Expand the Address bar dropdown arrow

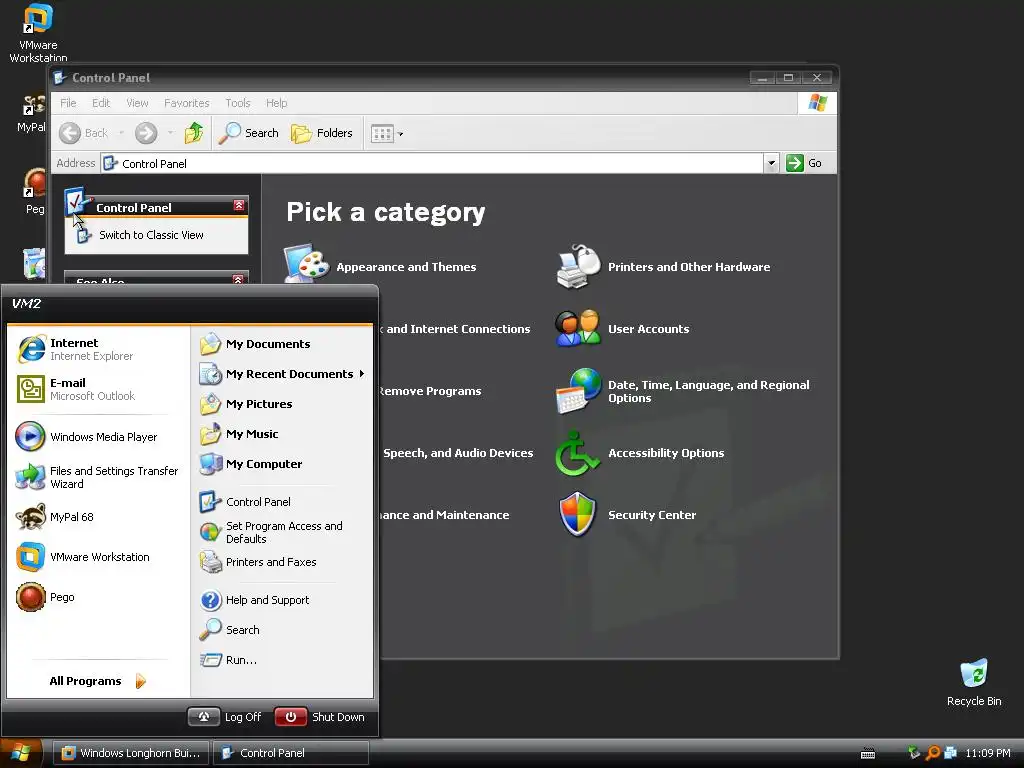[x=771, y=163]
